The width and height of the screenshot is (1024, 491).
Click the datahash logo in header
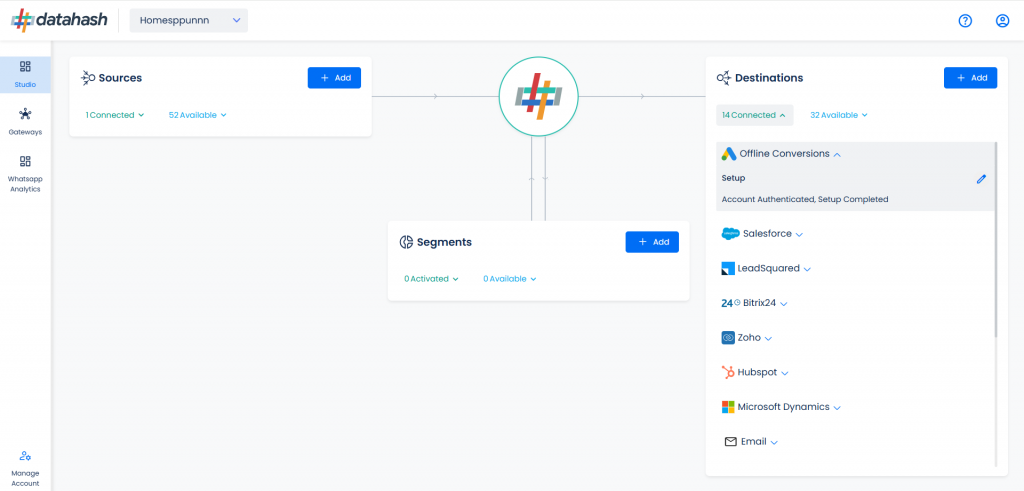(59, 20)
